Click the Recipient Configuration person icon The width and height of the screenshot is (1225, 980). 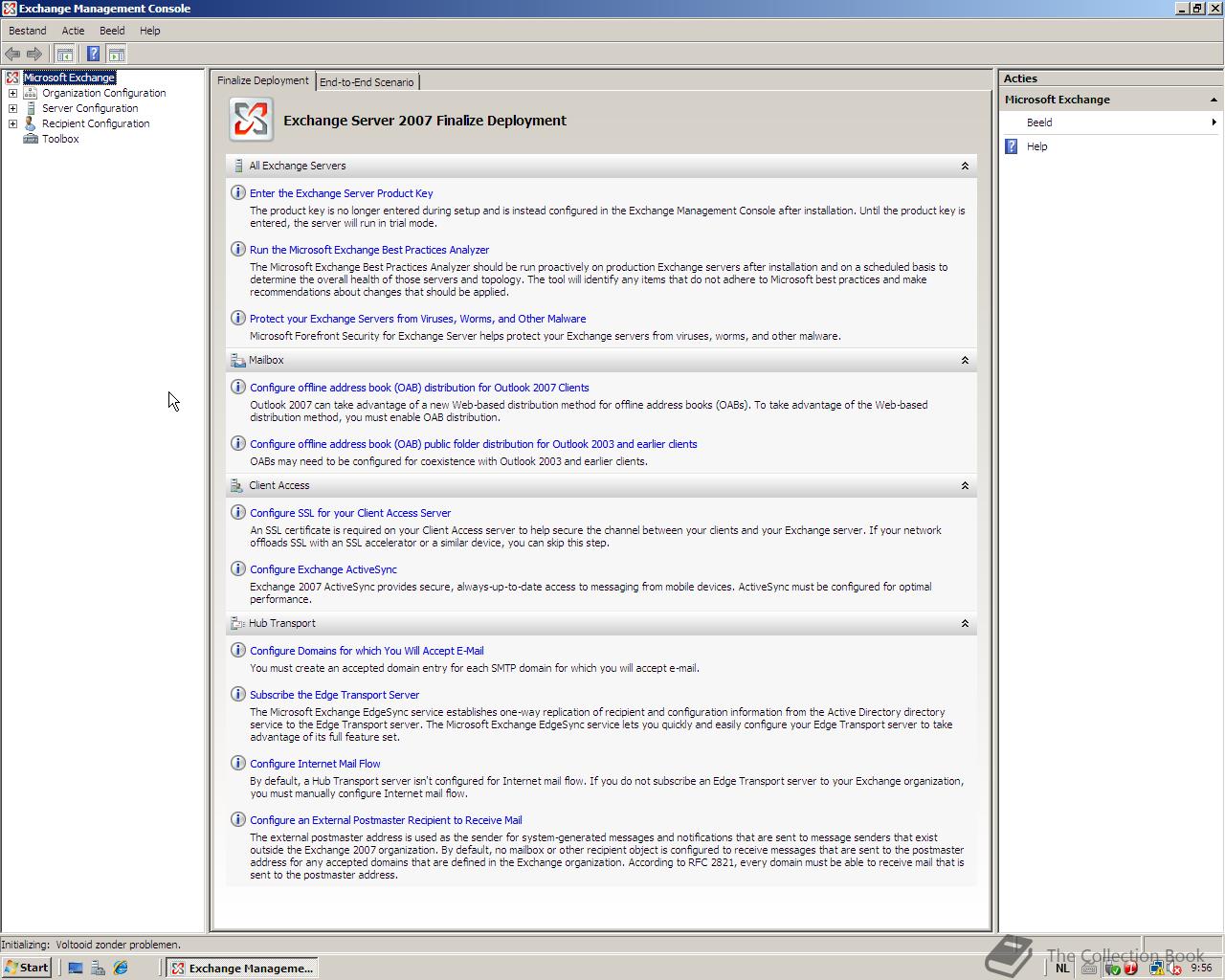coord(31,123)
